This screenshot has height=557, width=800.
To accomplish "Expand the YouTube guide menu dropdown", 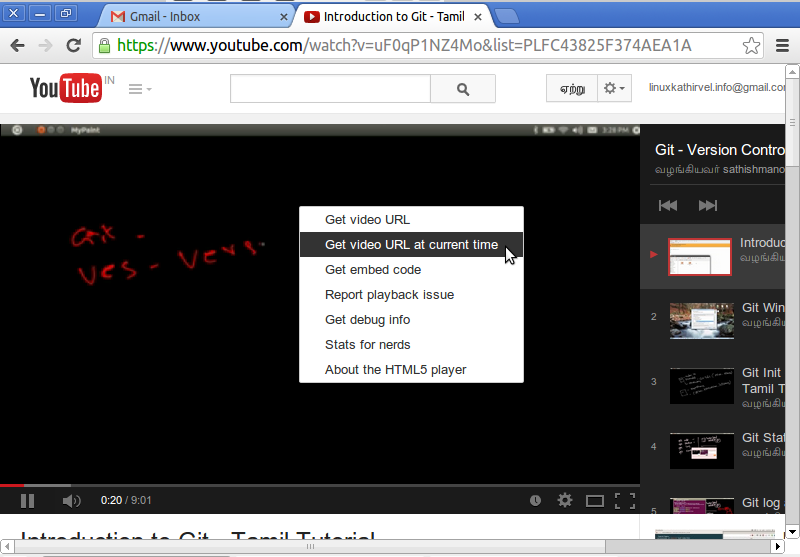I will tap(140, 89).
